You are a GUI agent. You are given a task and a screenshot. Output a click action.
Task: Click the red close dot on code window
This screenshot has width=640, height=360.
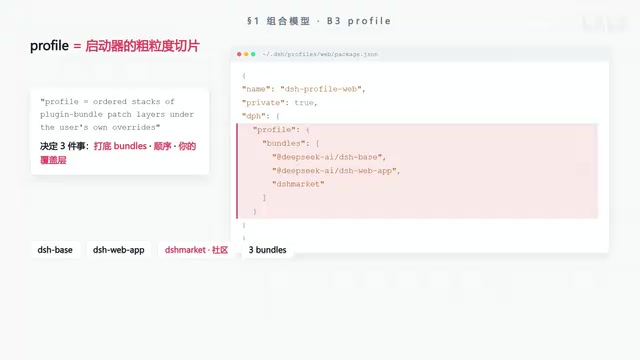(x=239, y=54)
